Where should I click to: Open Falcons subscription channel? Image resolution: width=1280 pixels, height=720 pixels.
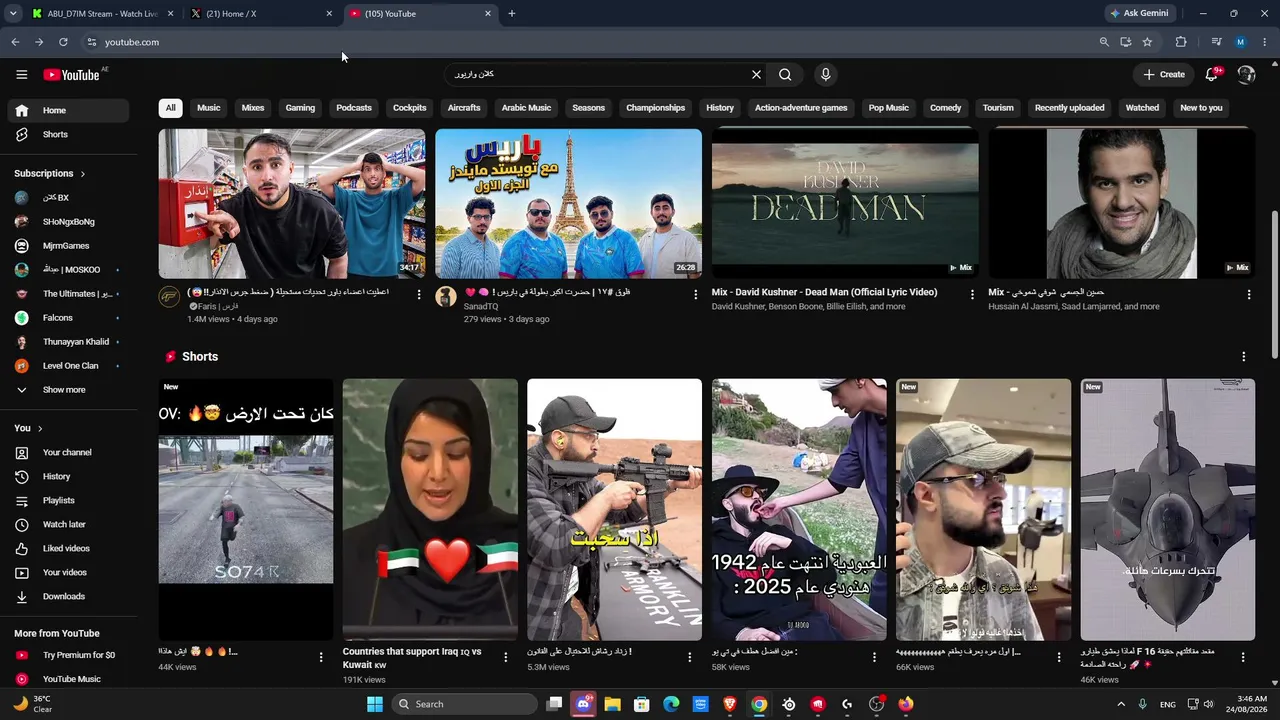pyautogui.click(x=68, y=318)
